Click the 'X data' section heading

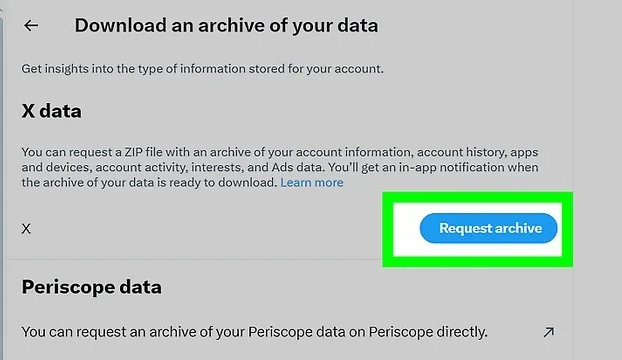(x=52, y=111)
